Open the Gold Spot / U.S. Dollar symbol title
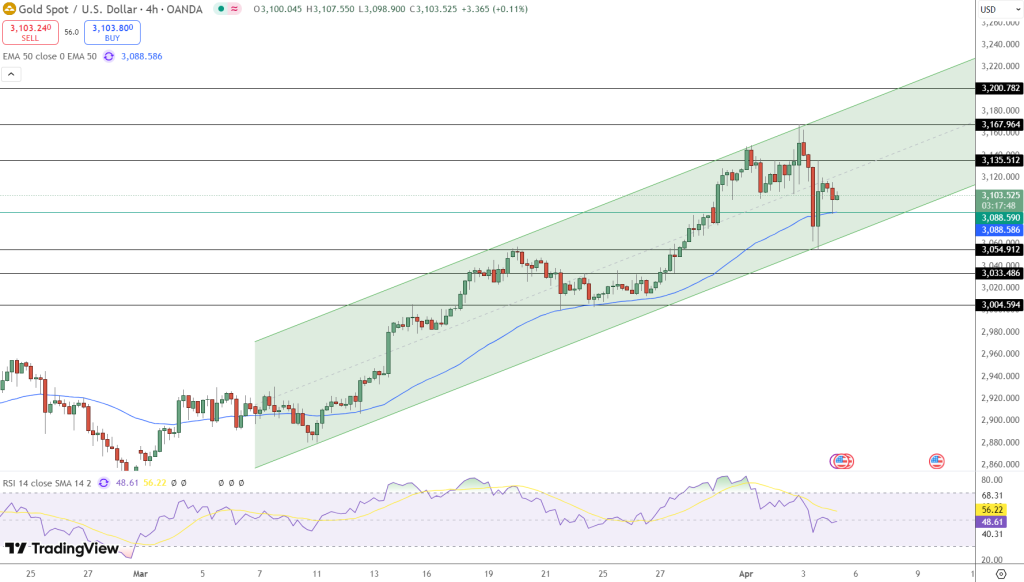The image size is (1024, 582). click(x=110, y=9)
